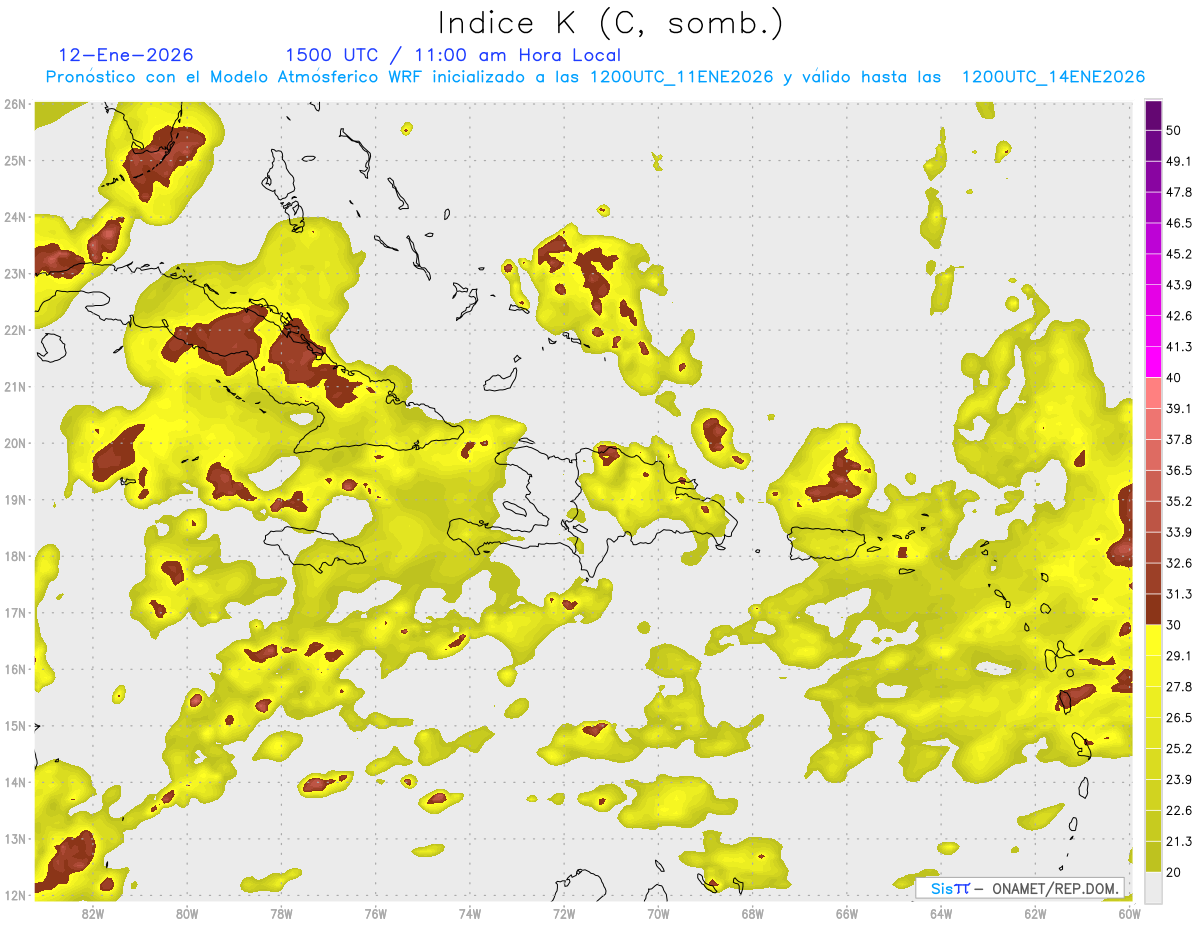Click the 'Pronóstico con el Modelo Atmosférico WRF' forecast line
Image resolution: width=1200 pixels, height=927 pixels.
595,77
